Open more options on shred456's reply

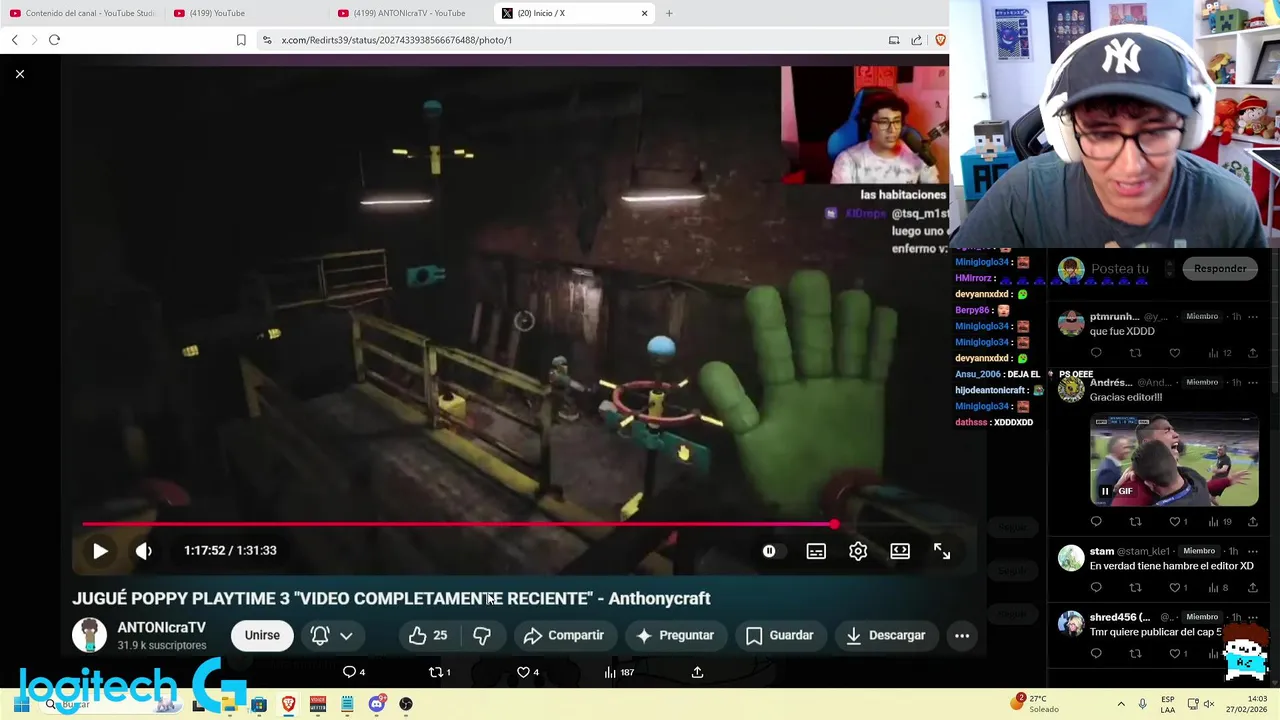point(1252,617)
